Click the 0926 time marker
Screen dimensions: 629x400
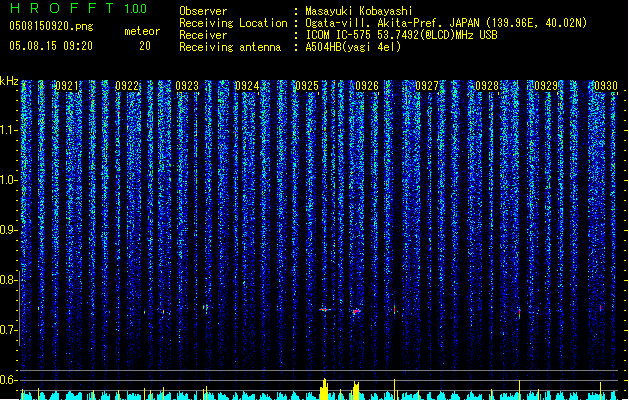point(367,86)
